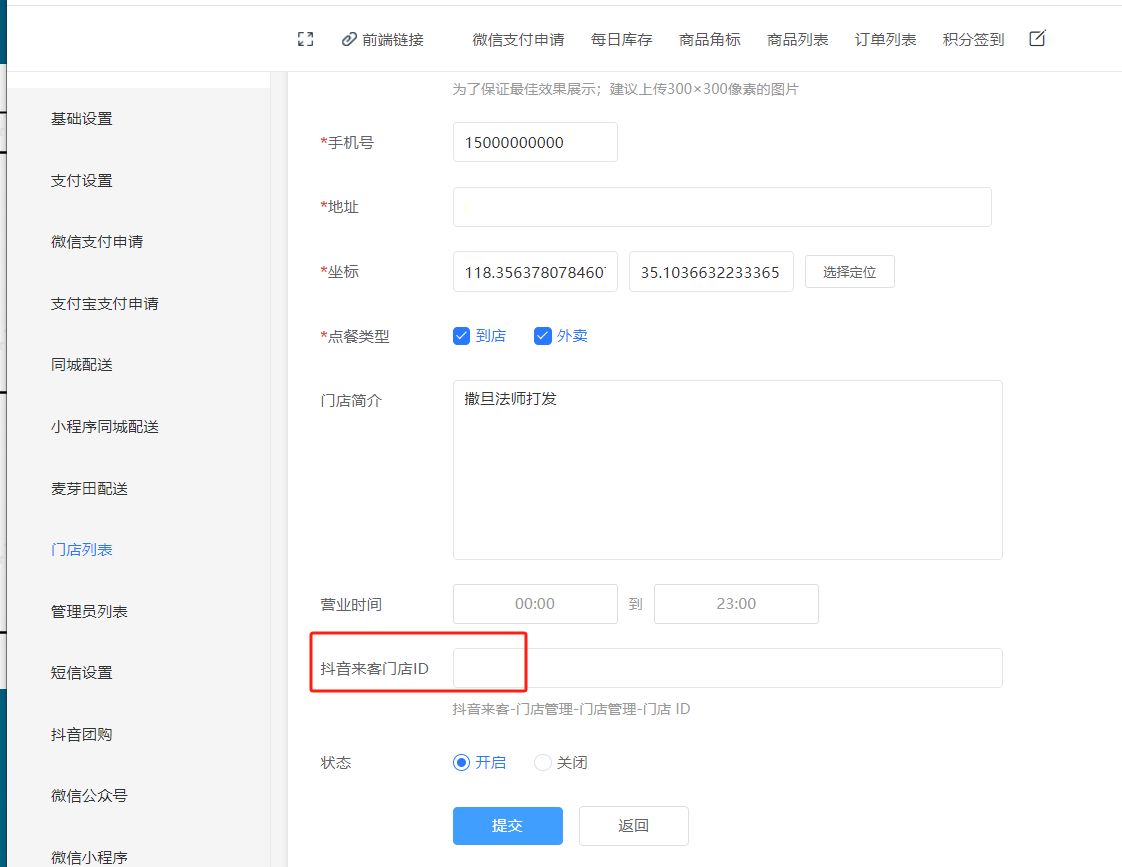Click the 提交 submit button
The width and height of the screenshot is (1122, 867).
point(507,826)
